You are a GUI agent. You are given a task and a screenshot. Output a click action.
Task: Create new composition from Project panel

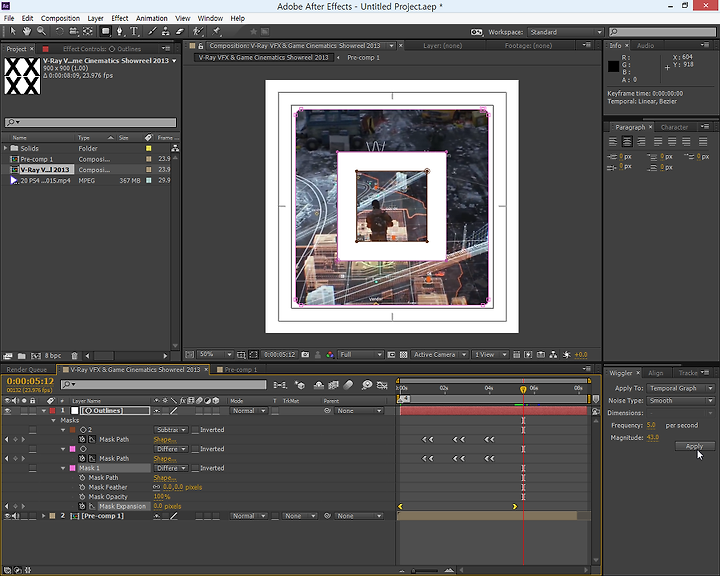tap(35, 356)
